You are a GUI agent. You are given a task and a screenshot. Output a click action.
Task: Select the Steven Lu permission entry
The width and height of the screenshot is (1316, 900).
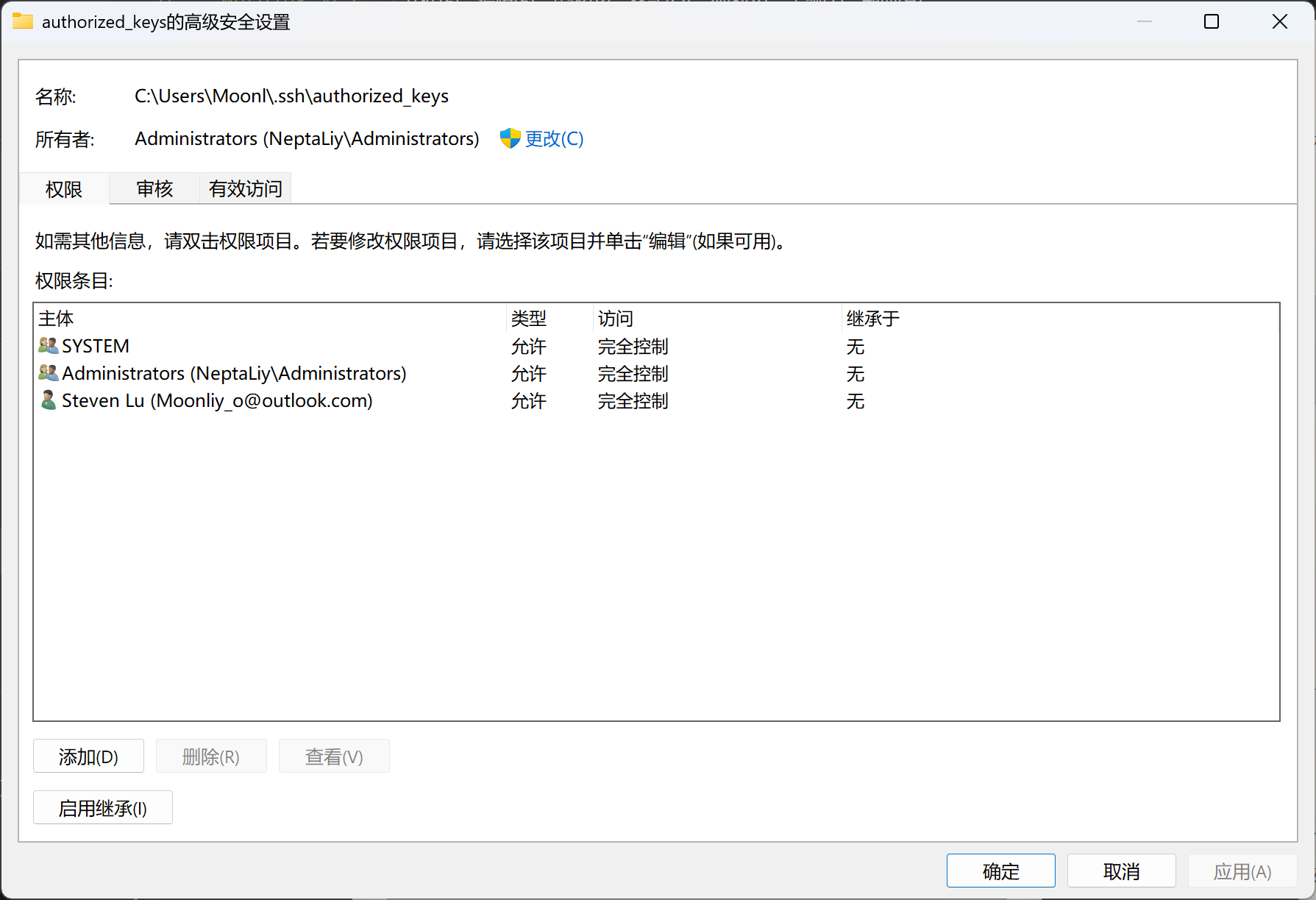pyautogui.click(x=656, y=400)
